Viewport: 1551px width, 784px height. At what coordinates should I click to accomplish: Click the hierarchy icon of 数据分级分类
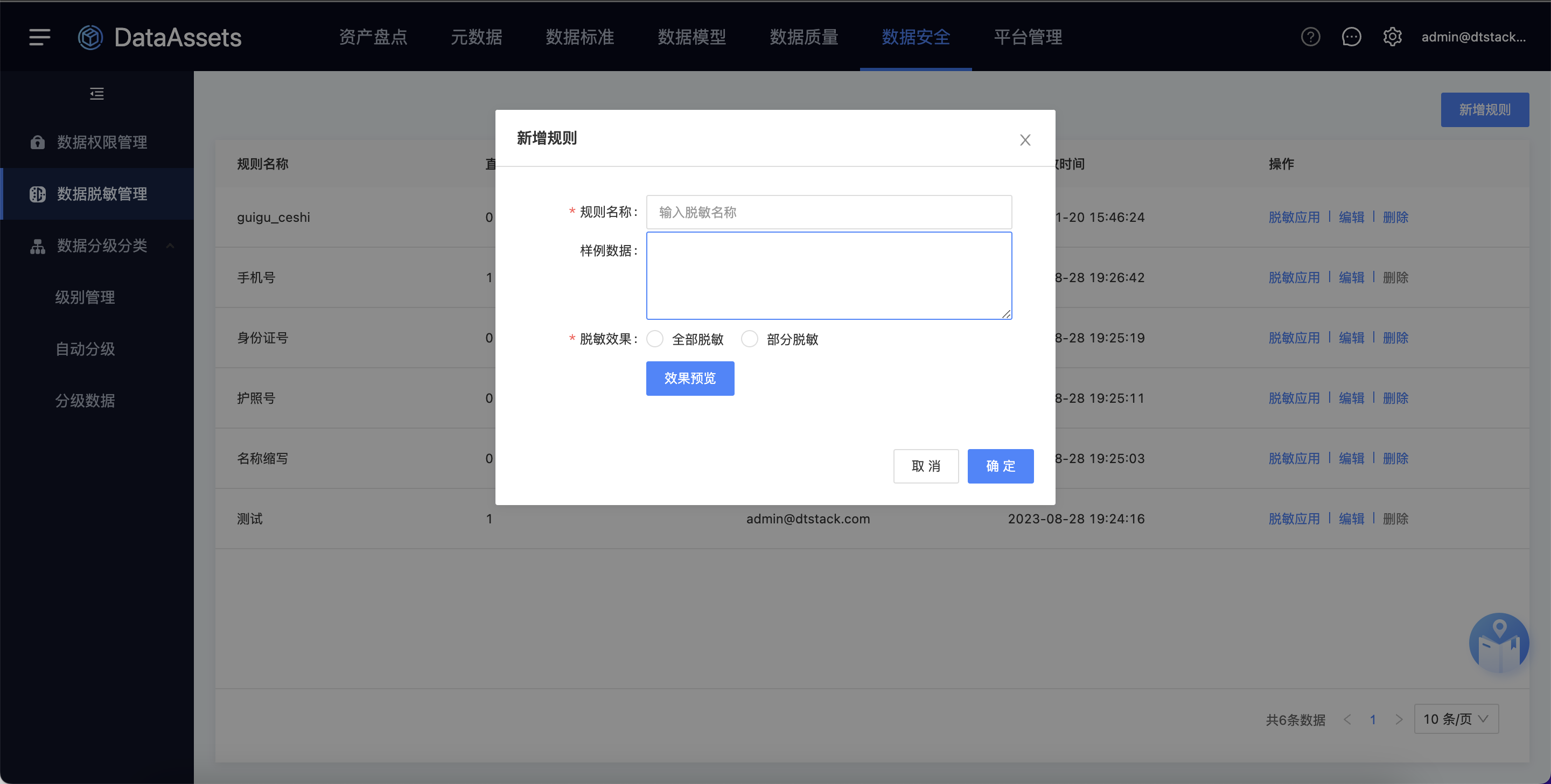click(37, 246)
